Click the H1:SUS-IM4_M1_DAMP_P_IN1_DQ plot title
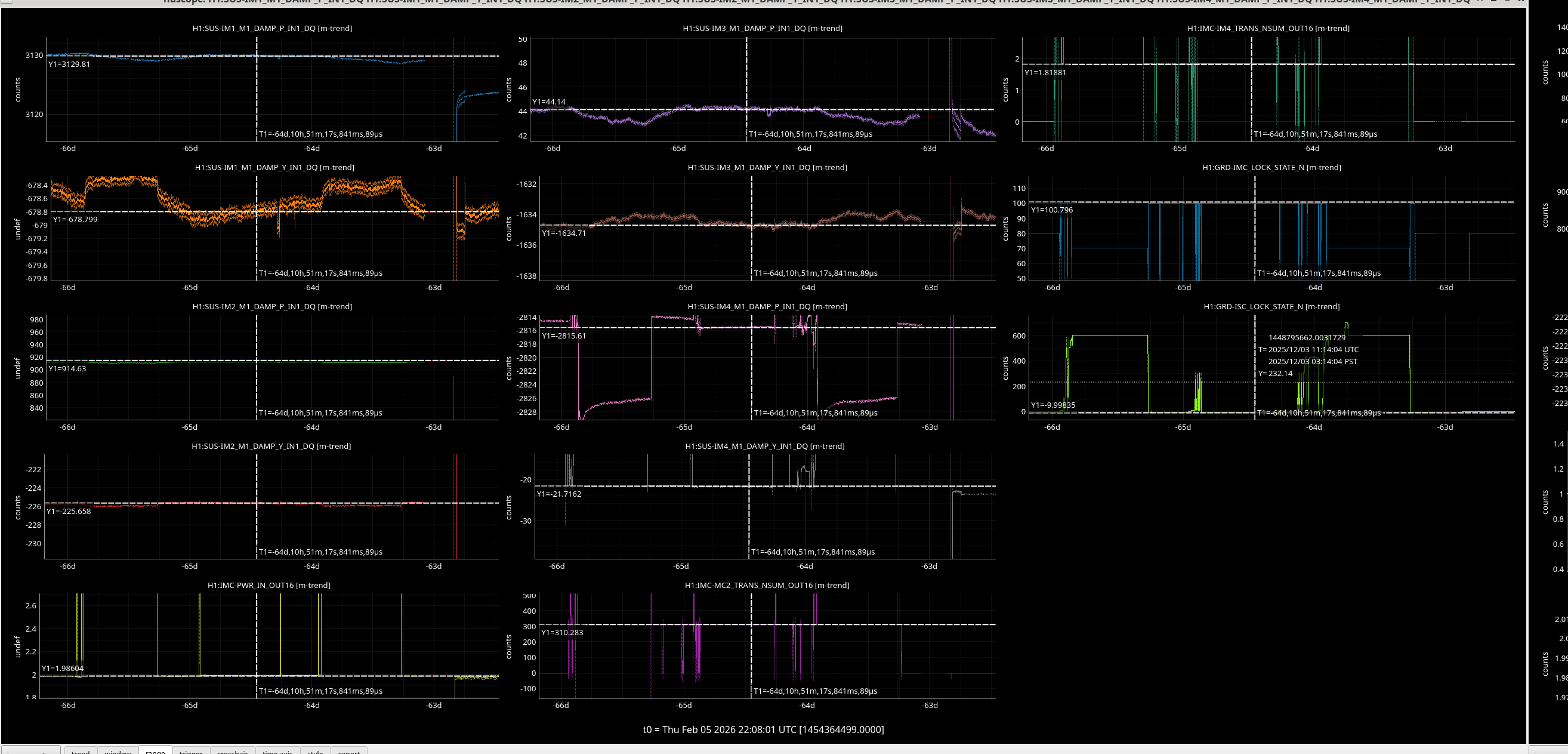Viewport: 1568px width, 754px height. (767, 306)
